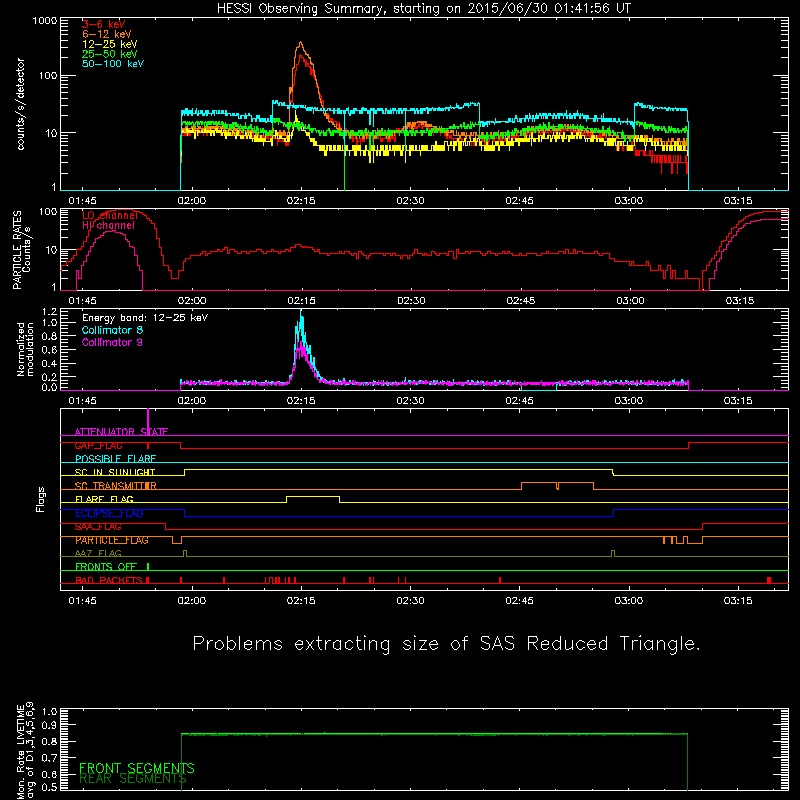Select the yellow 12-25 keV legend entry in top plot

click(110, 44)
